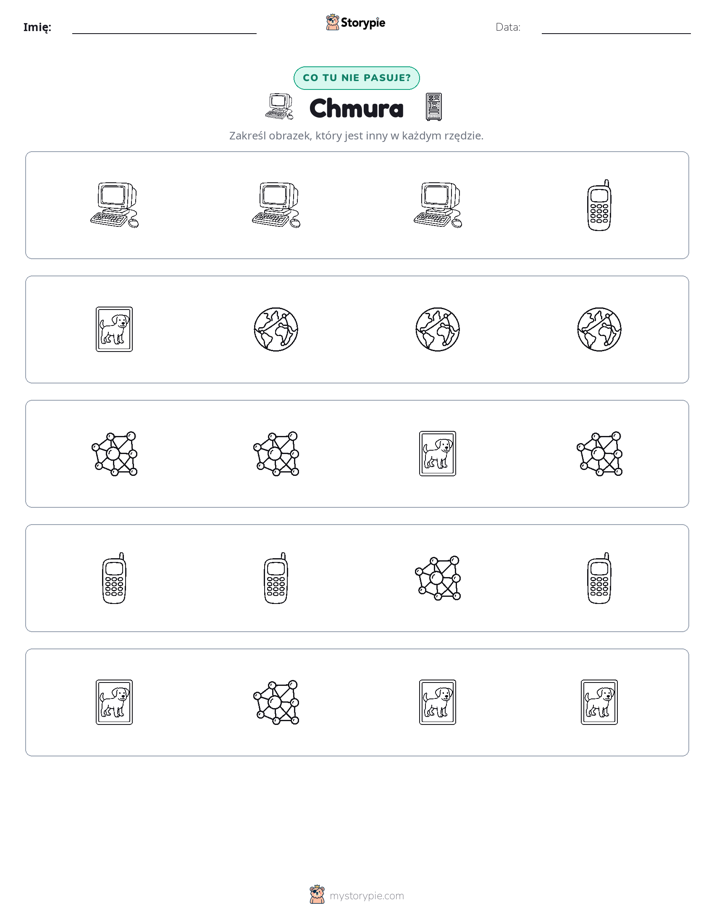This screenshot has height=924, width=714.
Task: Choose the network graph in the fourth row
Action: click(438, 578)
